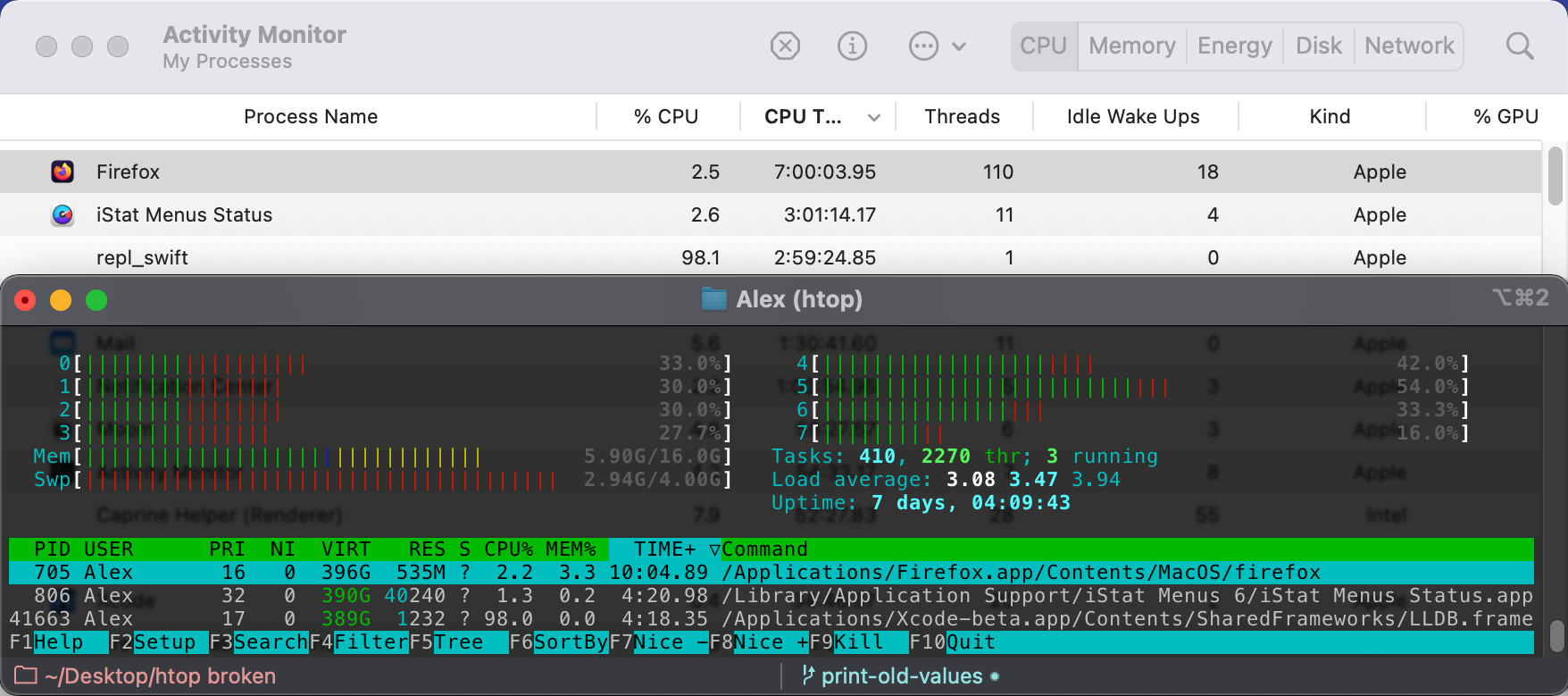This screenshot has width=1568, height=696.
Task: Sort by Threads column header
Action: pyautogui.click(x=963, y=116)
